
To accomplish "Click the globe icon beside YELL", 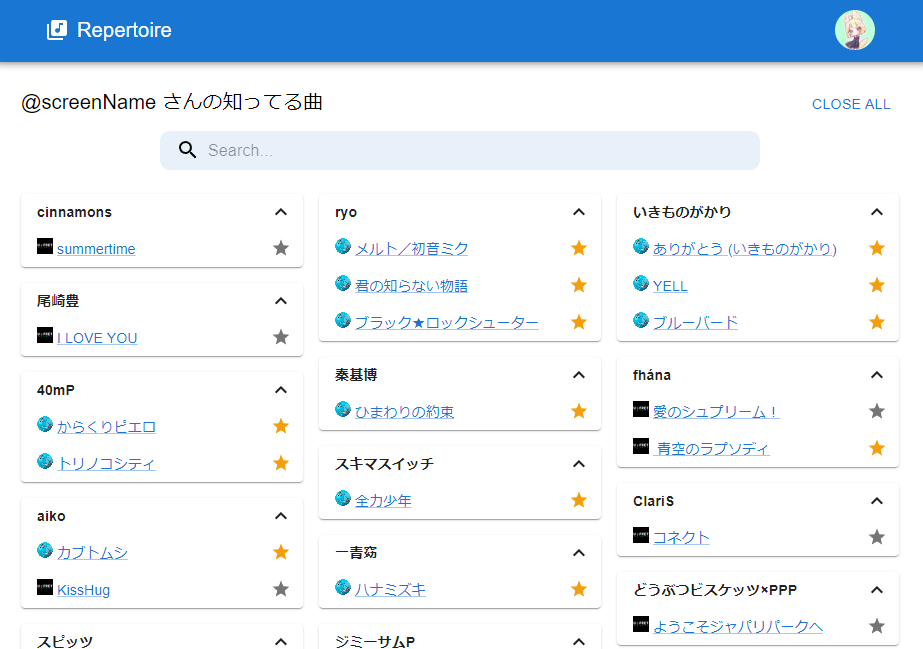I will 640,283.
